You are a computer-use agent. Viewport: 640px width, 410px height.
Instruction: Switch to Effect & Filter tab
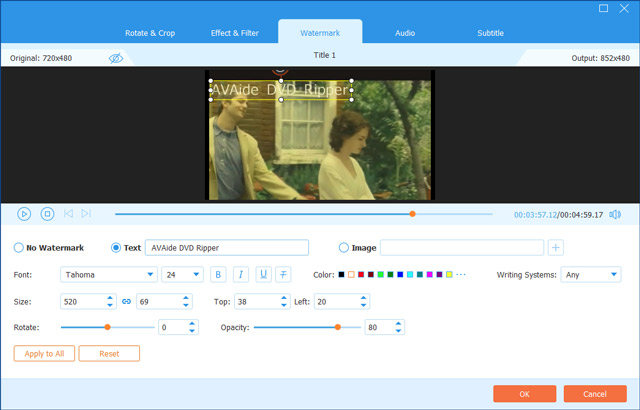[x=235, y=33]
